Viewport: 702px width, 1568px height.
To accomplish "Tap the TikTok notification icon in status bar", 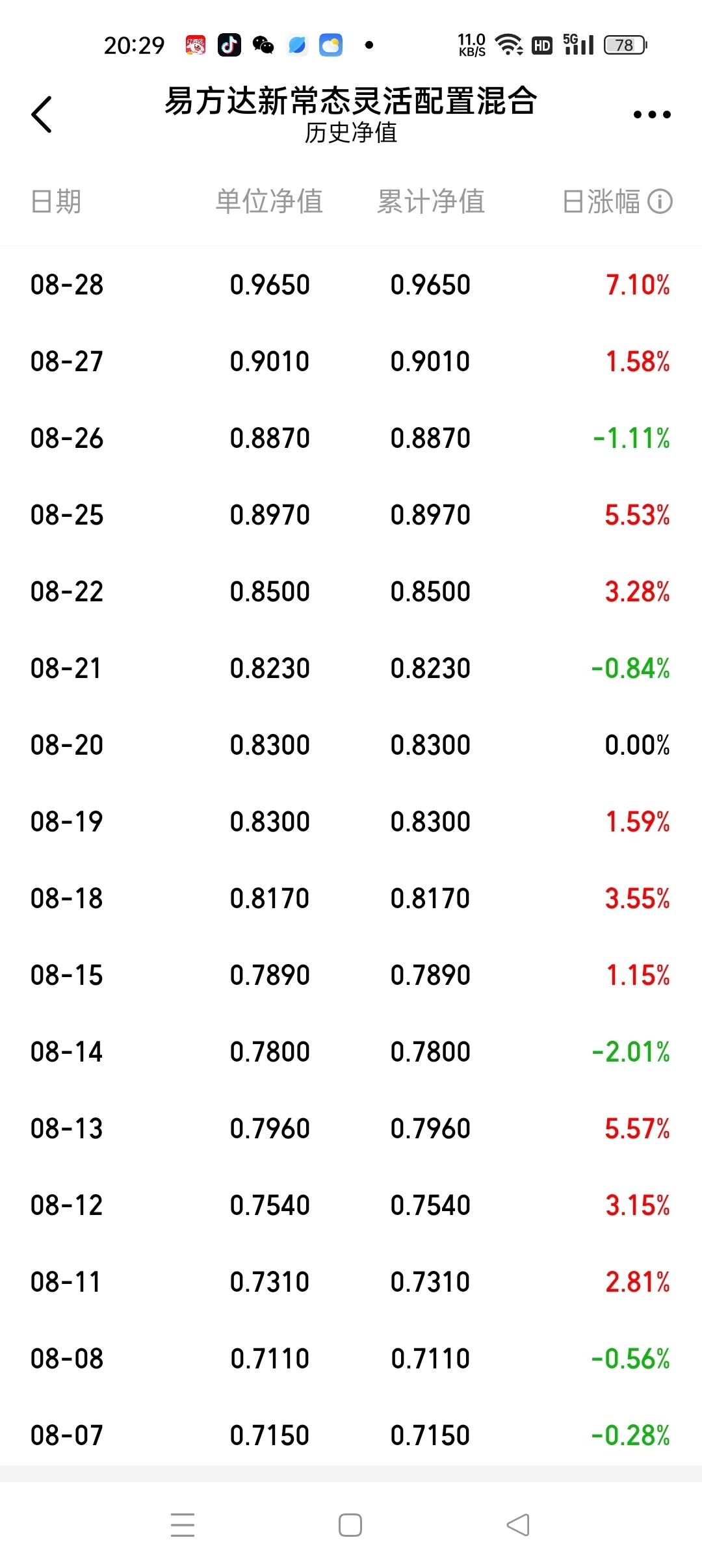I will pyautogui.click(x=229, y=45).
